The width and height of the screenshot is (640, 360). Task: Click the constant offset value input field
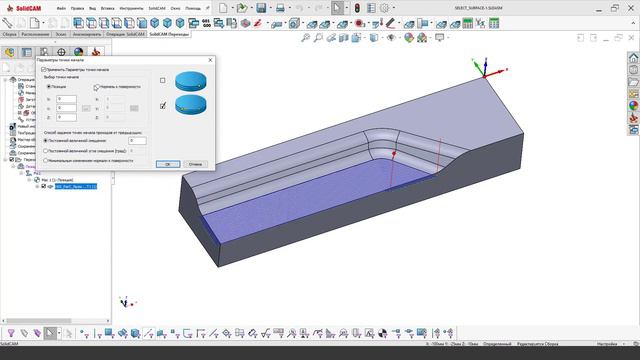click(x=137, y=140)
